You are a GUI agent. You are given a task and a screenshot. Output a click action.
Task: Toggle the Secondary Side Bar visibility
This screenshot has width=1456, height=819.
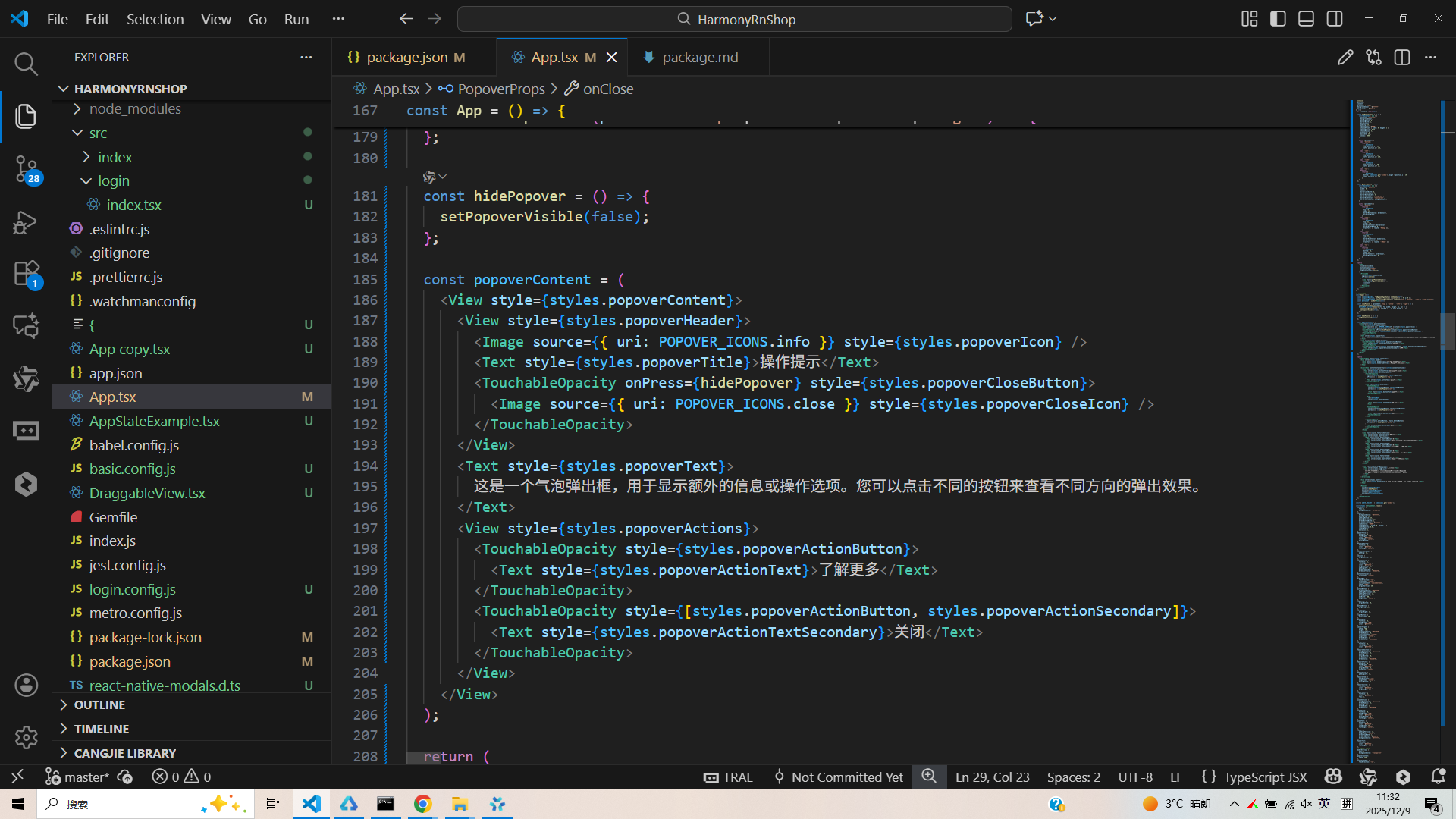(x=1335, y=19)
